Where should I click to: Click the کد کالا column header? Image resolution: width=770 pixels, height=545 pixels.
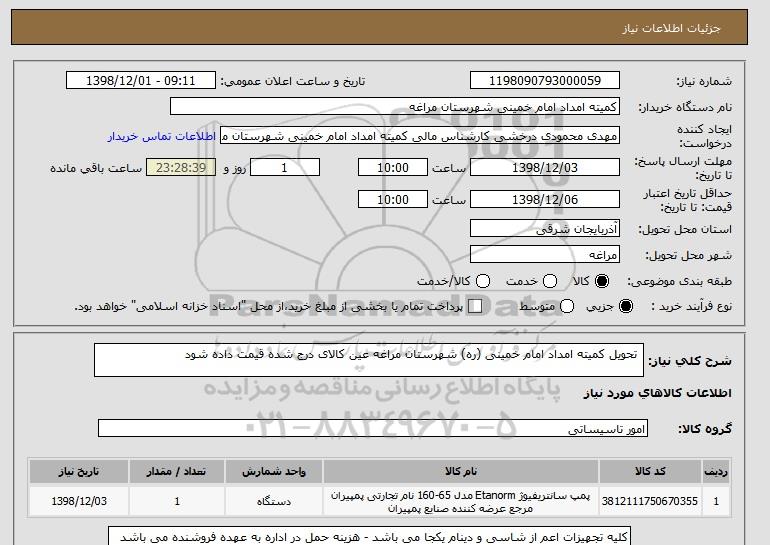pos(650,471)
